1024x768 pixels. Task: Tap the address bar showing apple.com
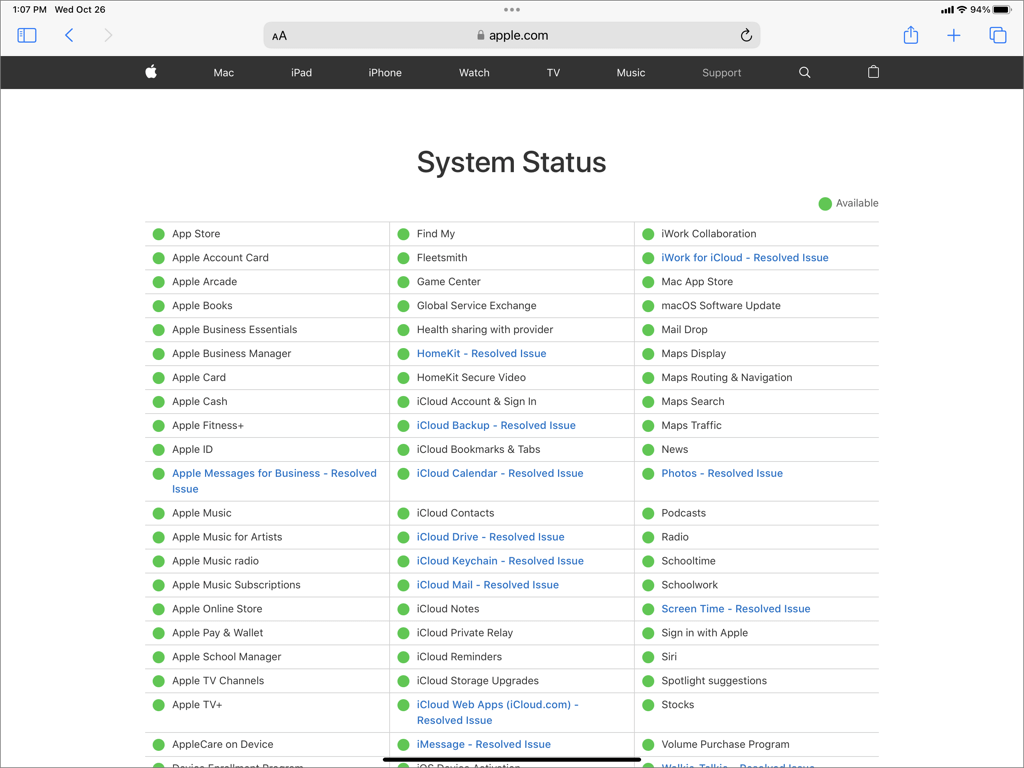click(x=512, y=35)
